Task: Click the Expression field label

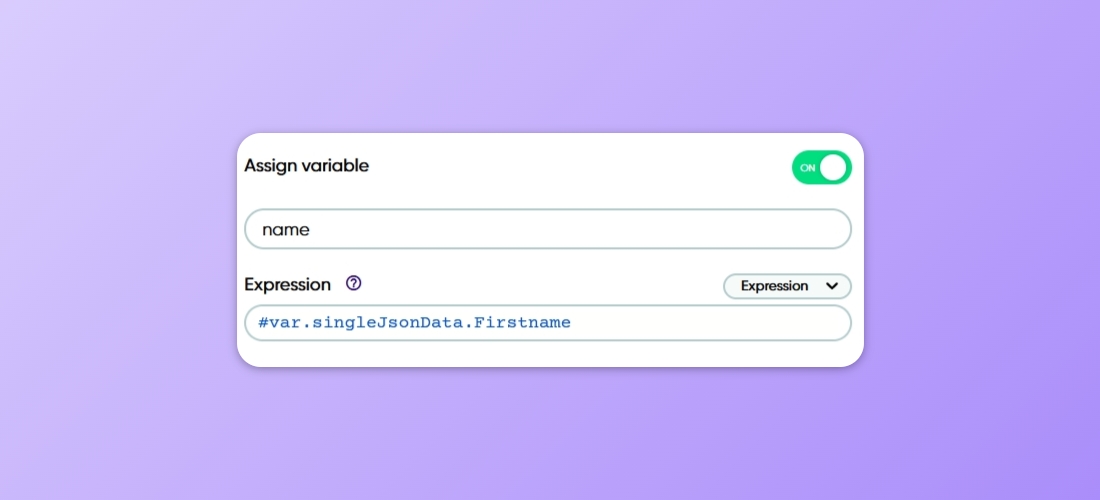Action: click(287, 284)
